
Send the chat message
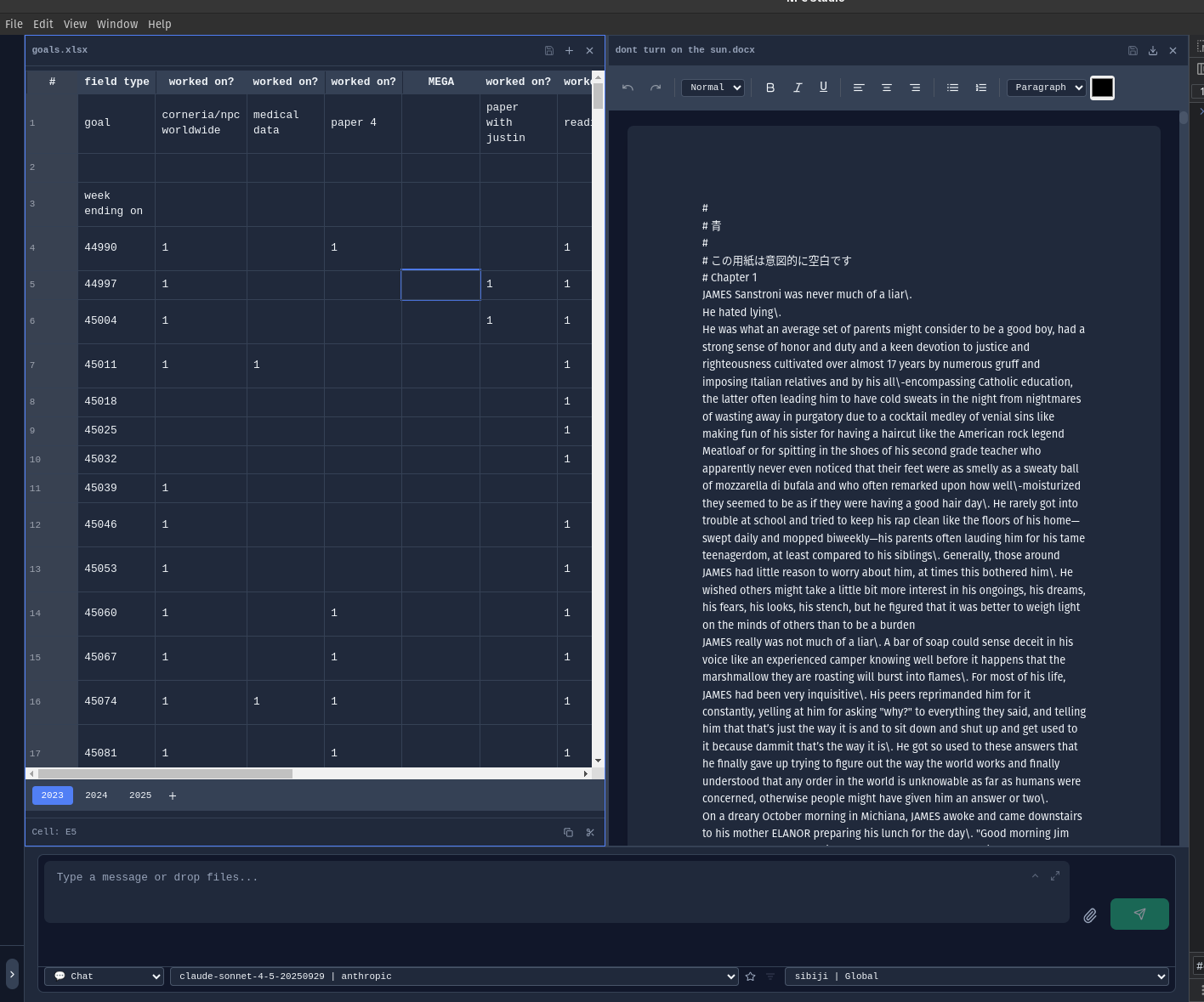1139,914
